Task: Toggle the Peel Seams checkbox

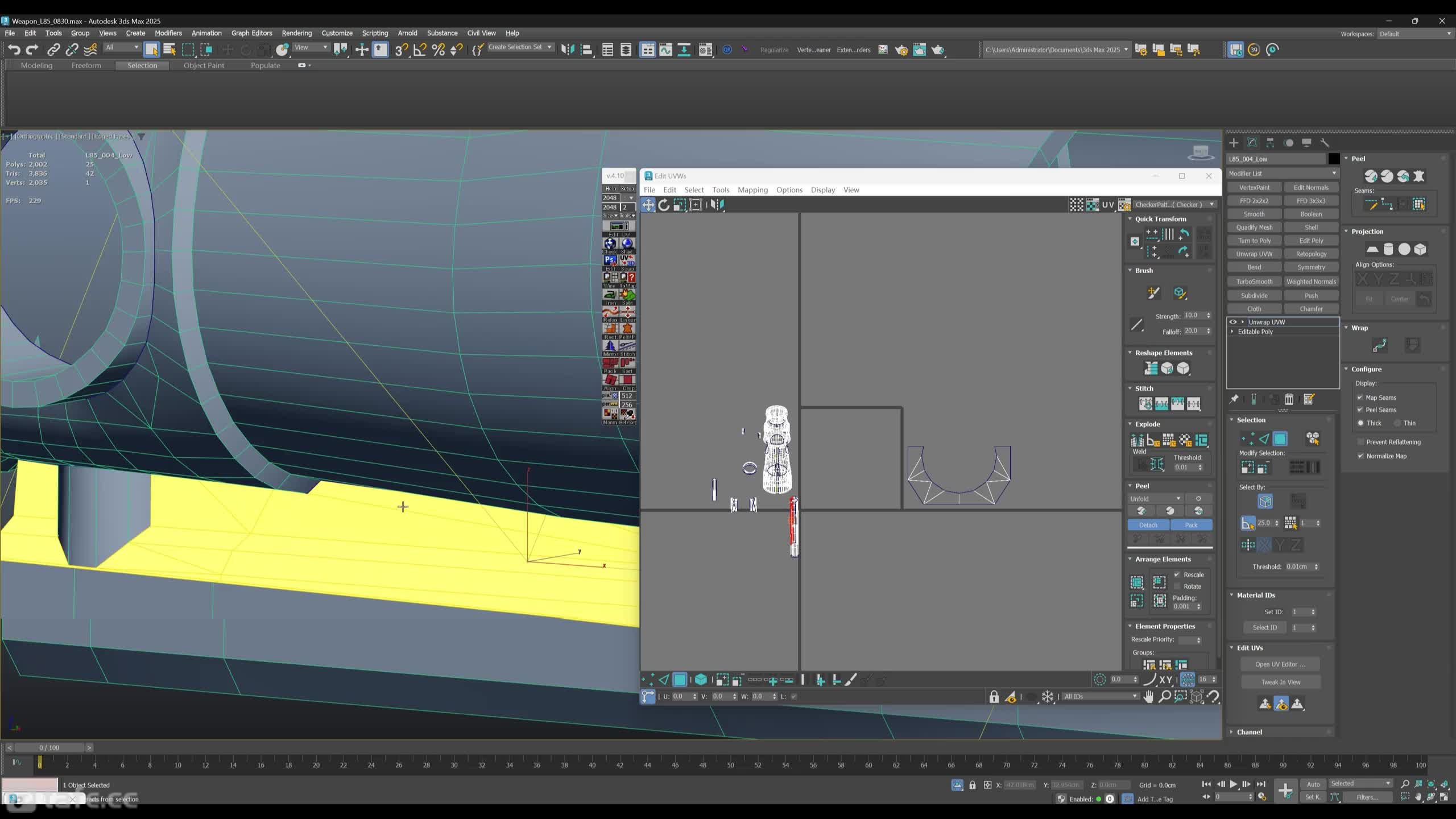Action: pyautogui.click(x=1360, y=409)
